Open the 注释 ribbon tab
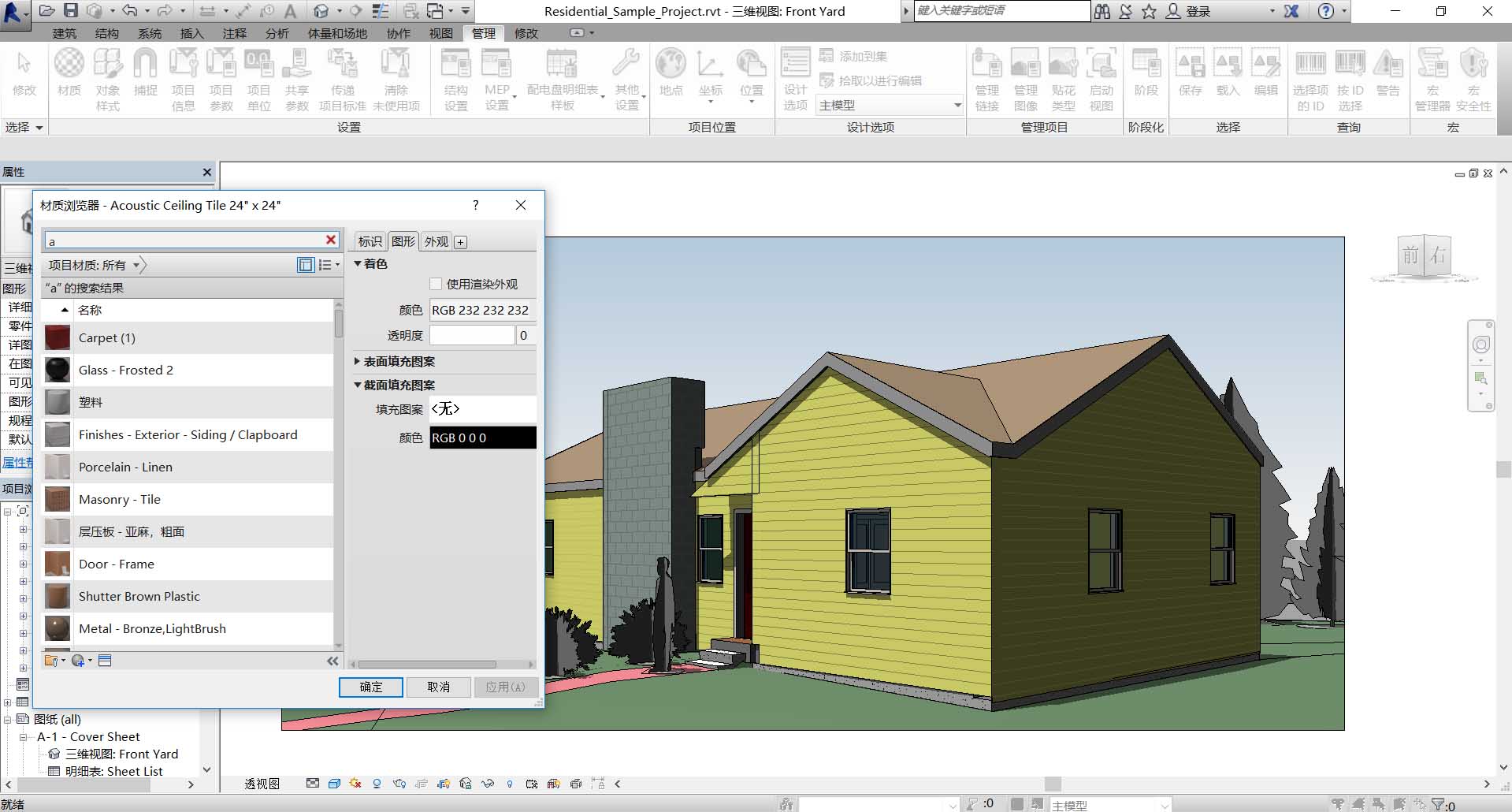1512x812 pixels. pos(234,33)
